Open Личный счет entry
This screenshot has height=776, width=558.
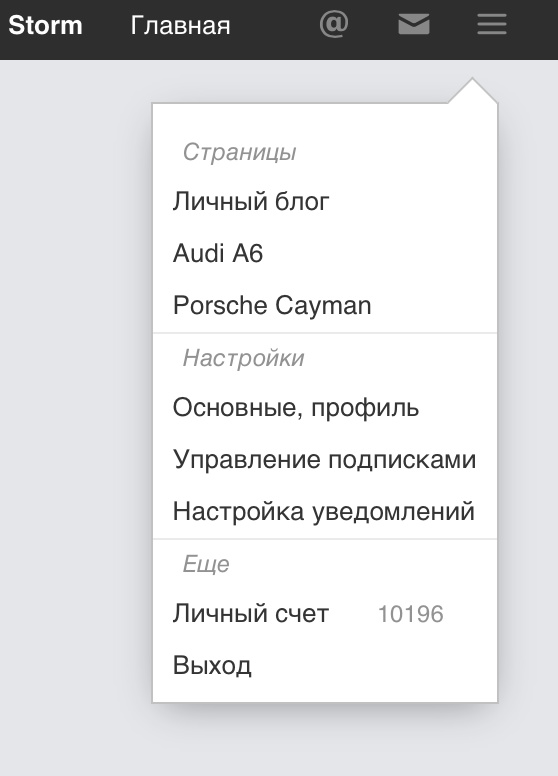(251, 614)
